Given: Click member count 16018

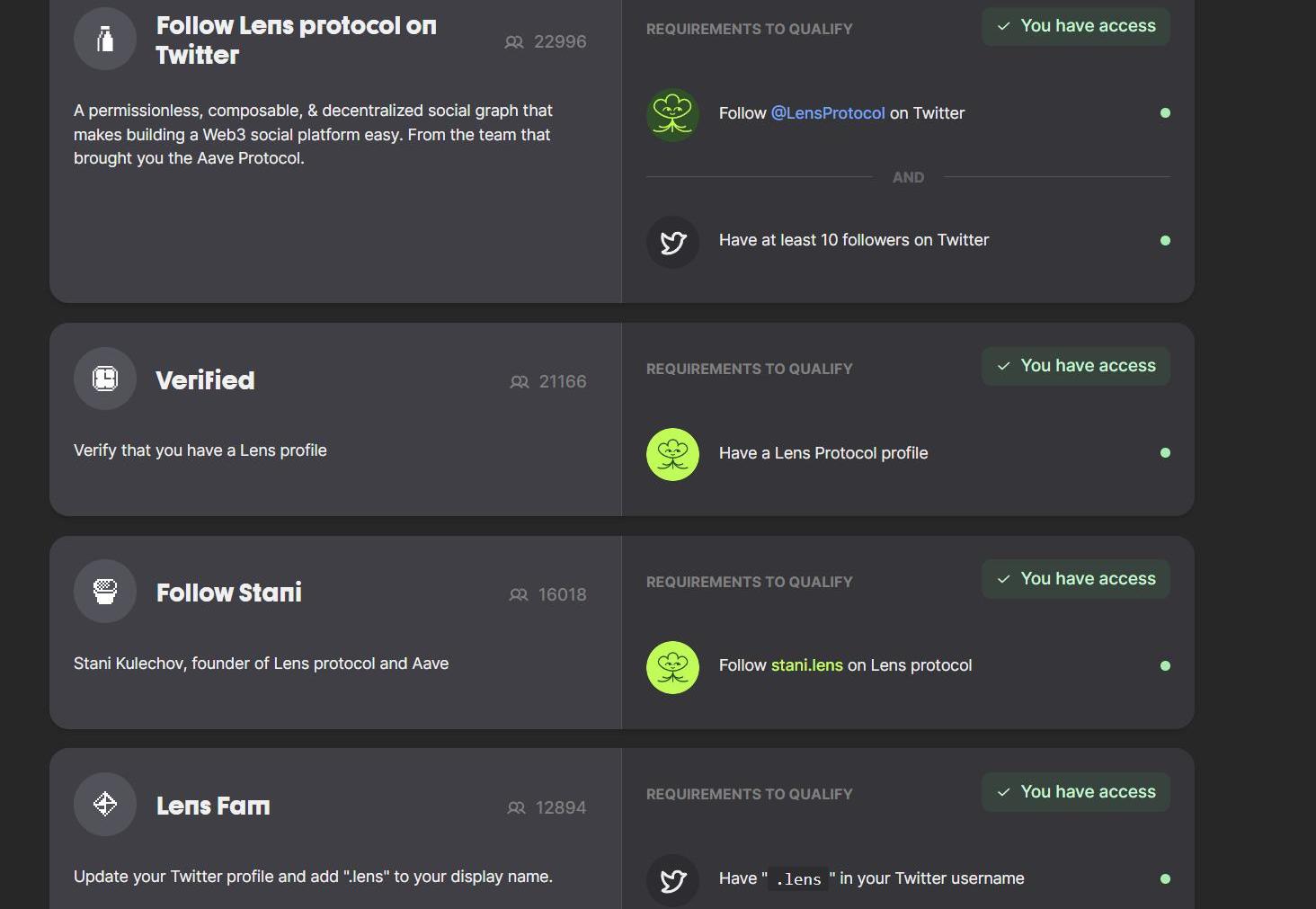Looking at the screenshot, I should 563,595.
